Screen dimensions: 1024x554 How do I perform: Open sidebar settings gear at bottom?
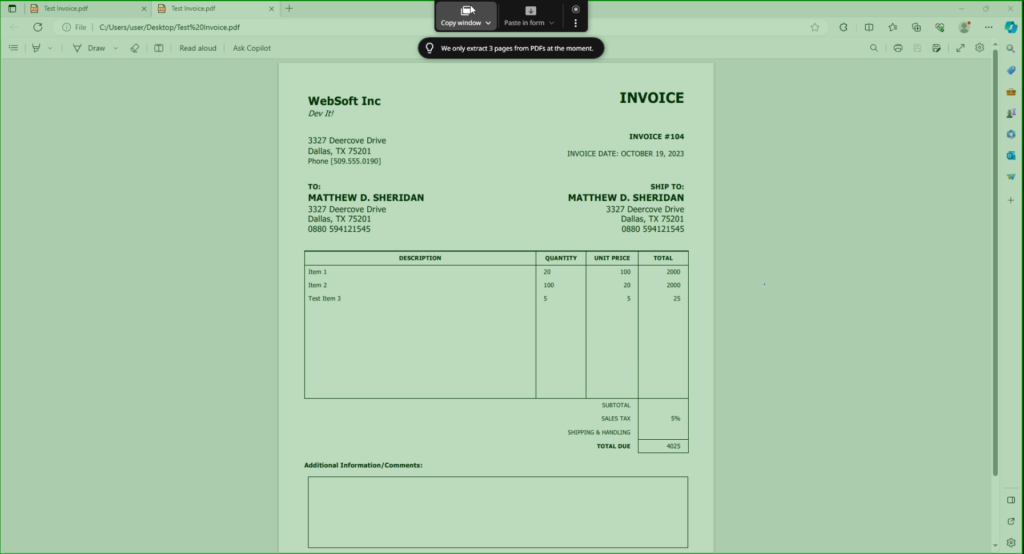(x=1011, y=542)
